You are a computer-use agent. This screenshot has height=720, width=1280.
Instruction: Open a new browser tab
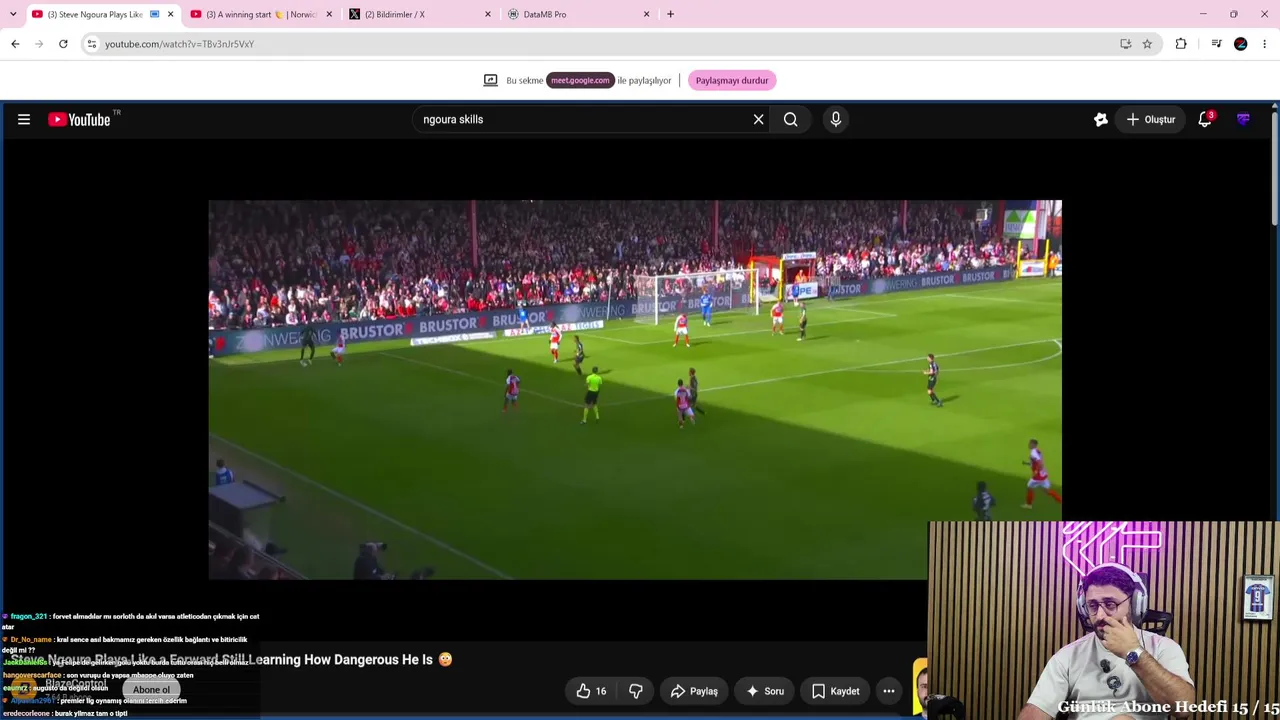pos(670,14)
